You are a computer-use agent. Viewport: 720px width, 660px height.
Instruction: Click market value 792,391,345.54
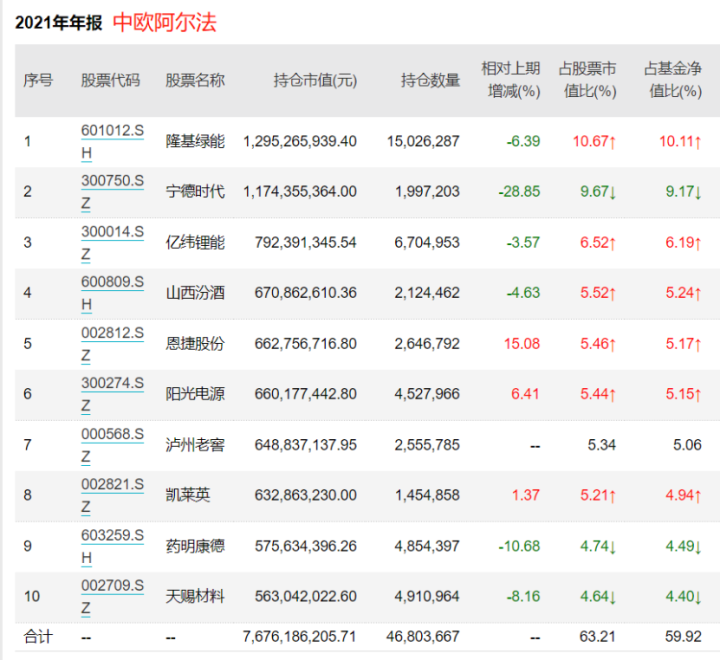point(306,243)
